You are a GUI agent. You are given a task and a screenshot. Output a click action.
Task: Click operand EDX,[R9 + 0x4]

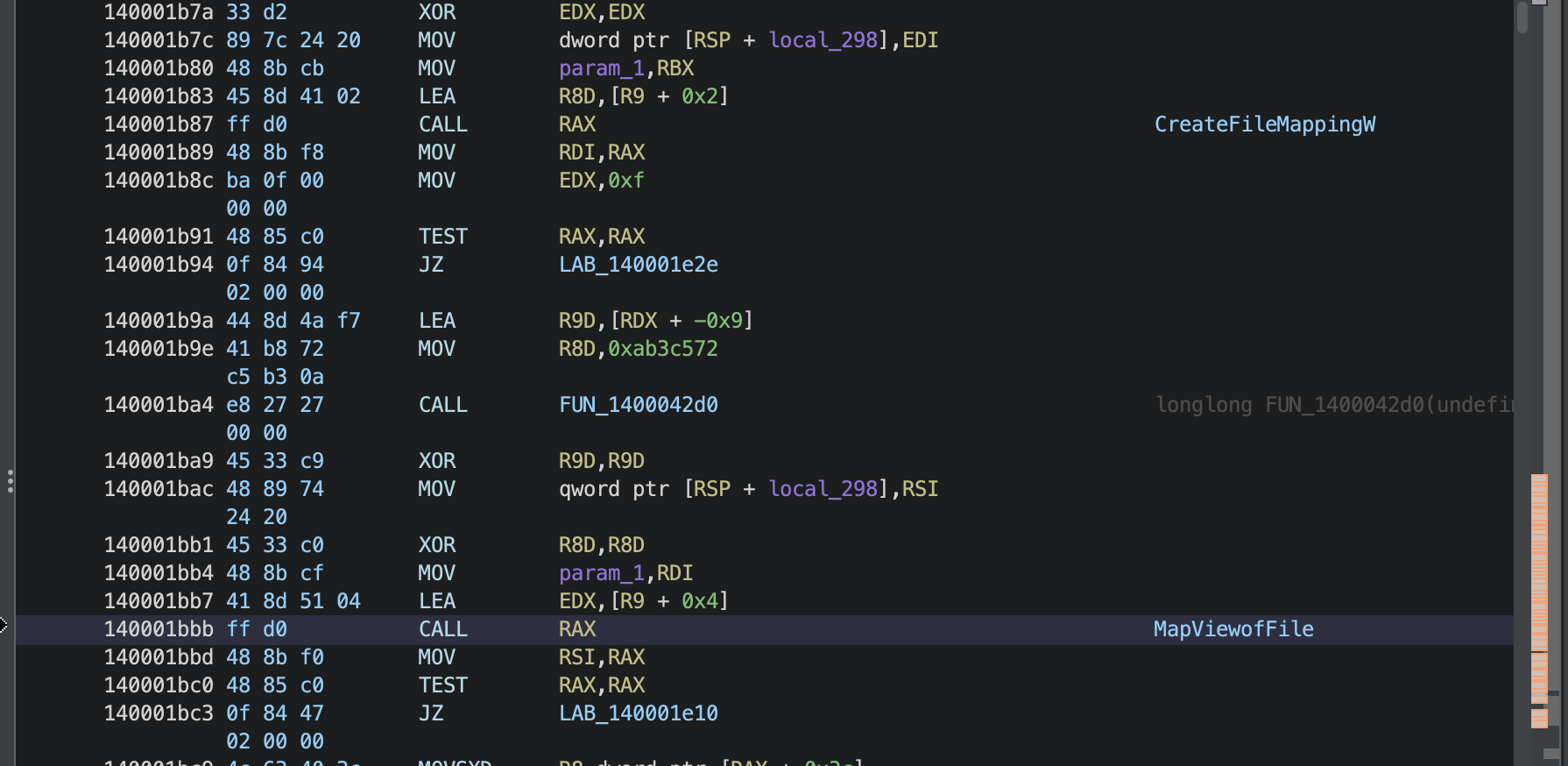pos(644,601)
